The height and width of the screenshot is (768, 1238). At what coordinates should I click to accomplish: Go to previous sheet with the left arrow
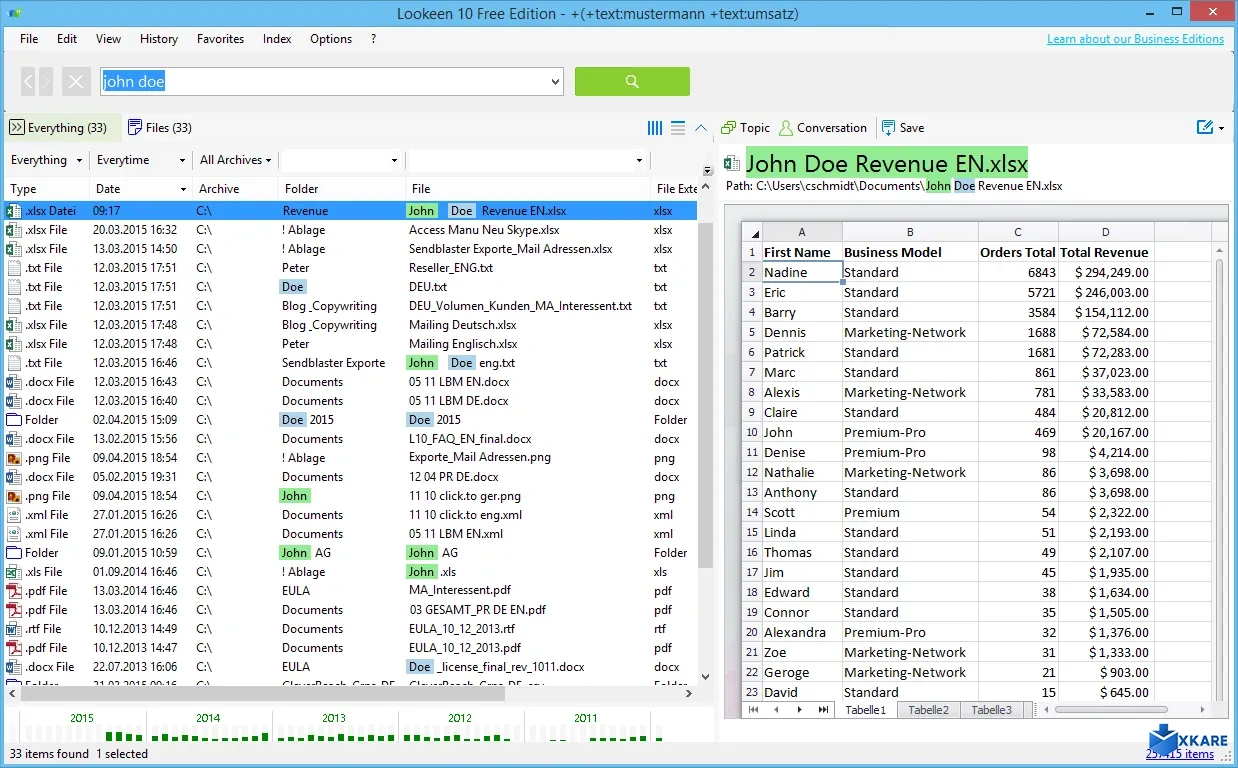point(775,710)
